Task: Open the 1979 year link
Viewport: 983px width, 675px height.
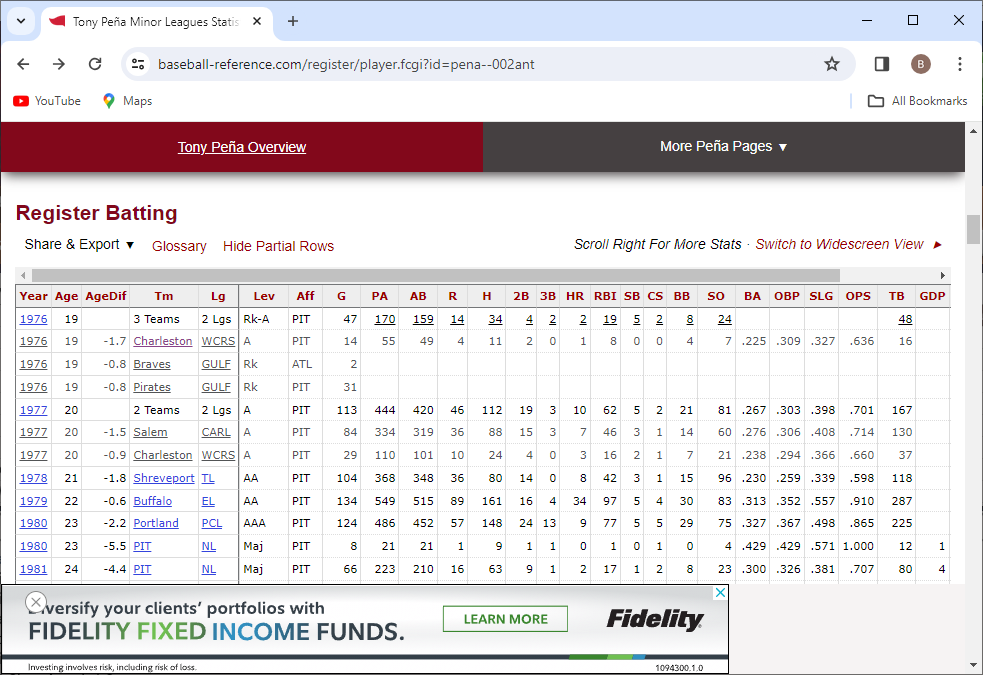Action: (x=33, y=501)
